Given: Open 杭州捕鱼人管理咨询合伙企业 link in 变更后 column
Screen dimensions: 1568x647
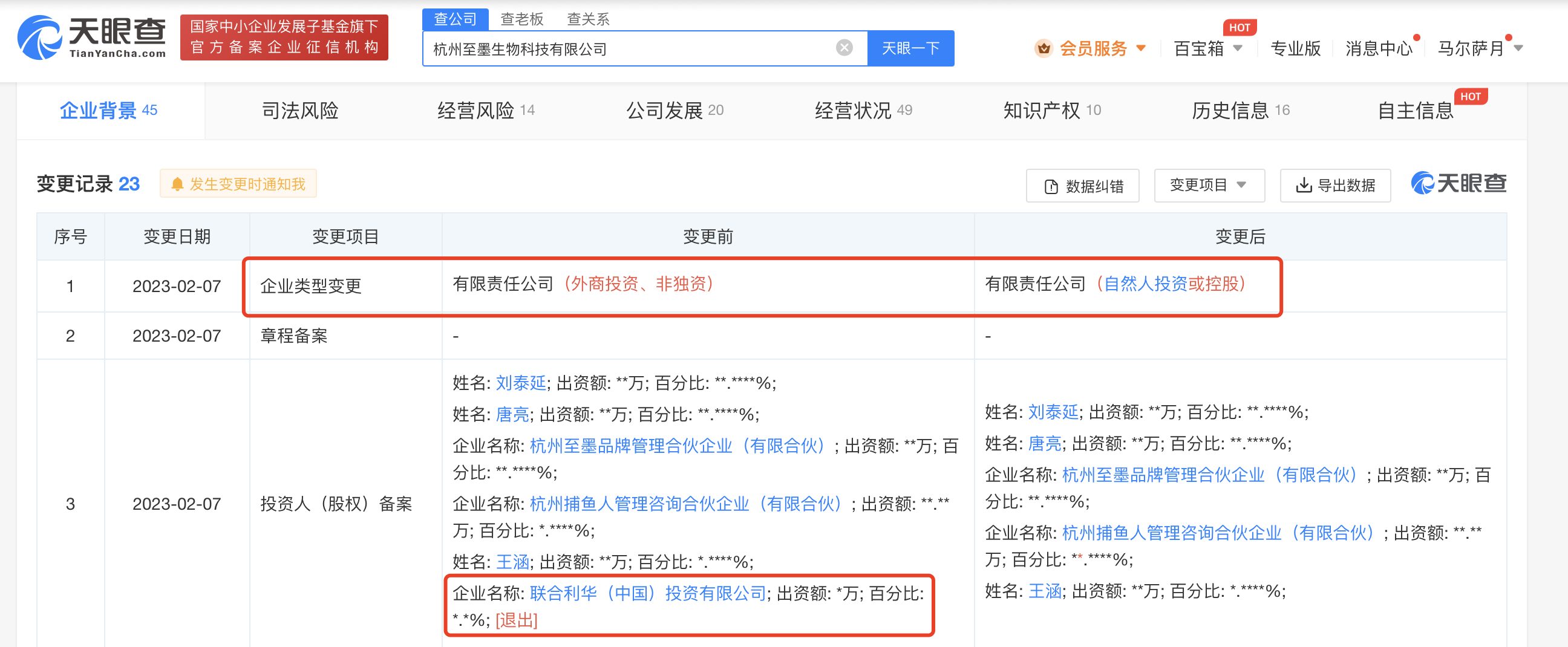Looking at the screenshot, I should point(1221,533).
